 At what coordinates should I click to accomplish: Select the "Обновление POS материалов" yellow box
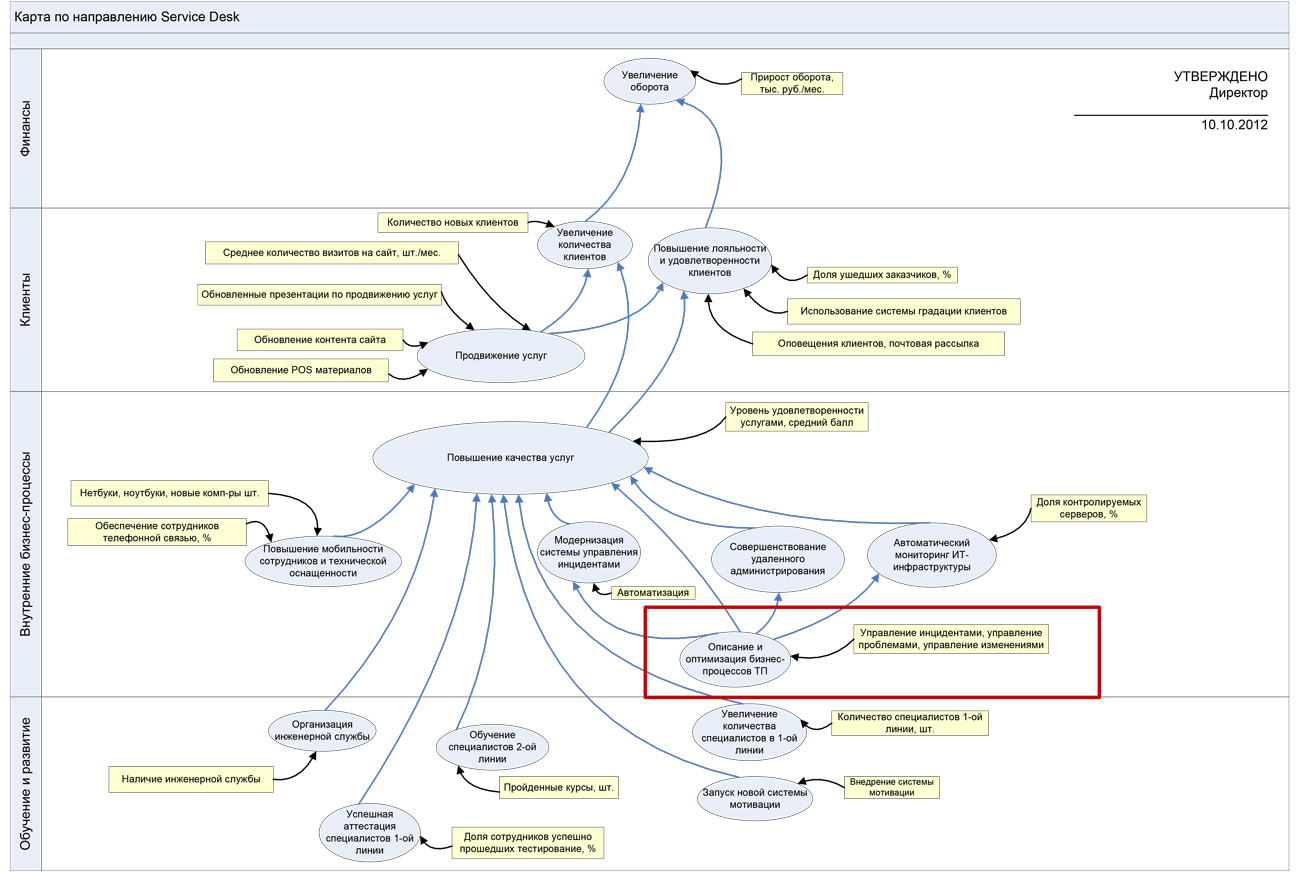(301, 370)
